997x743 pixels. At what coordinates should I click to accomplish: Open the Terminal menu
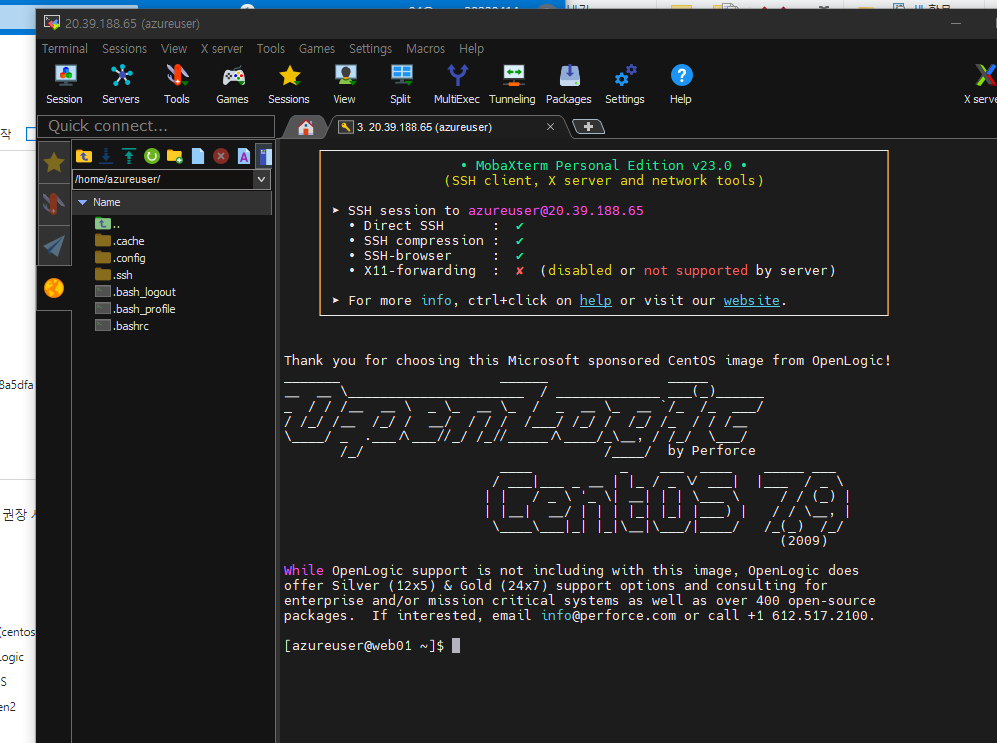coord(65,48)
